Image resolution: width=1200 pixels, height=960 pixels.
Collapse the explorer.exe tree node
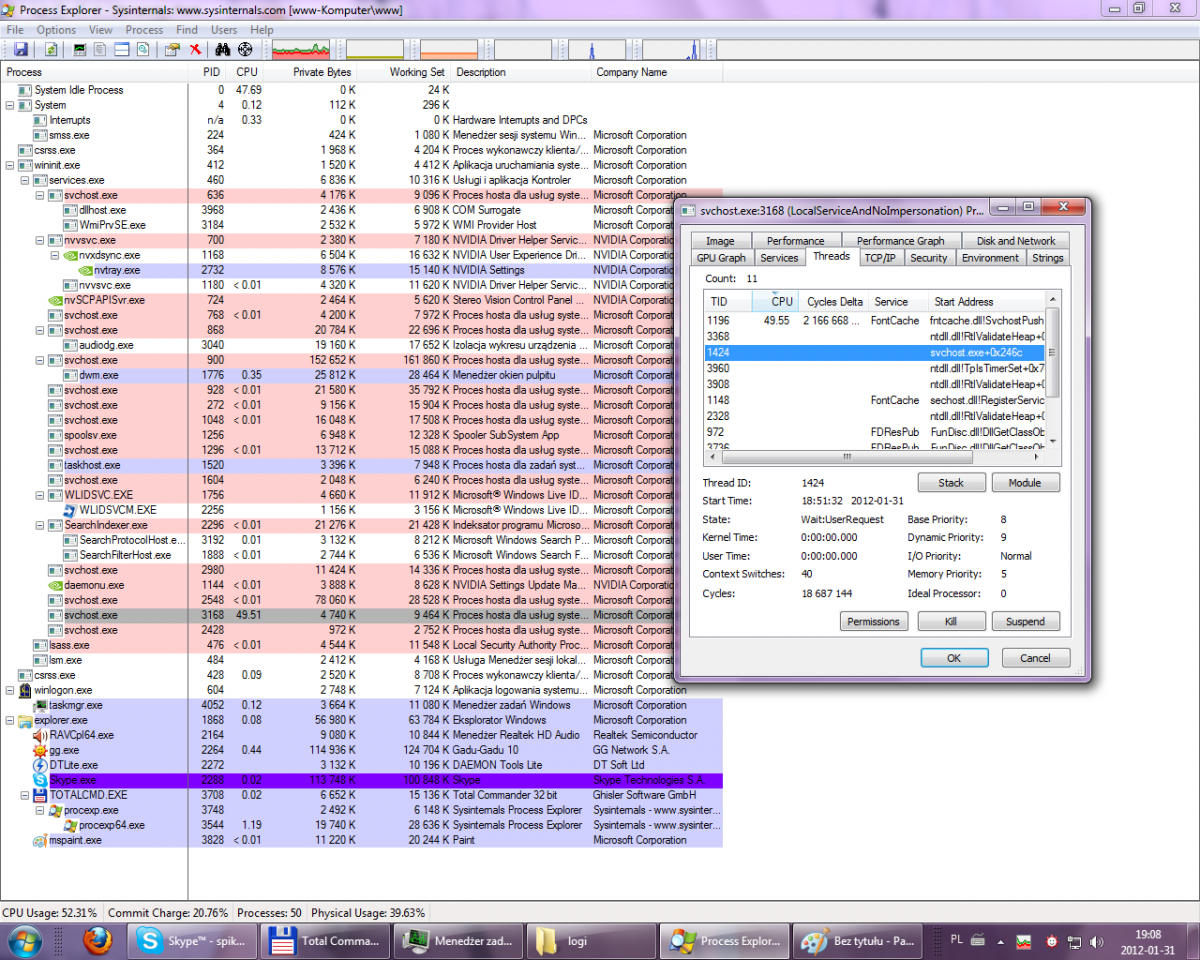point(10,720)
